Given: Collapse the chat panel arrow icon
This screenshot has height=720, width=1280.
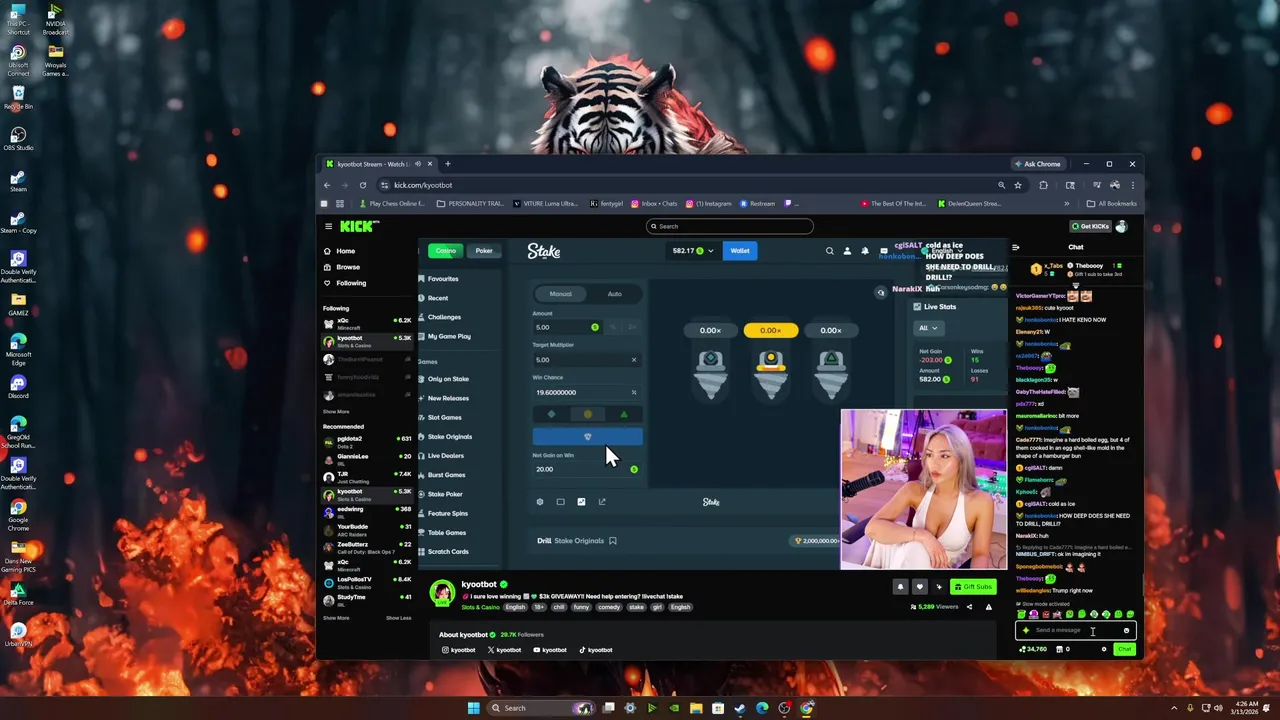Looking at the screenshot, I should 1016,247.
